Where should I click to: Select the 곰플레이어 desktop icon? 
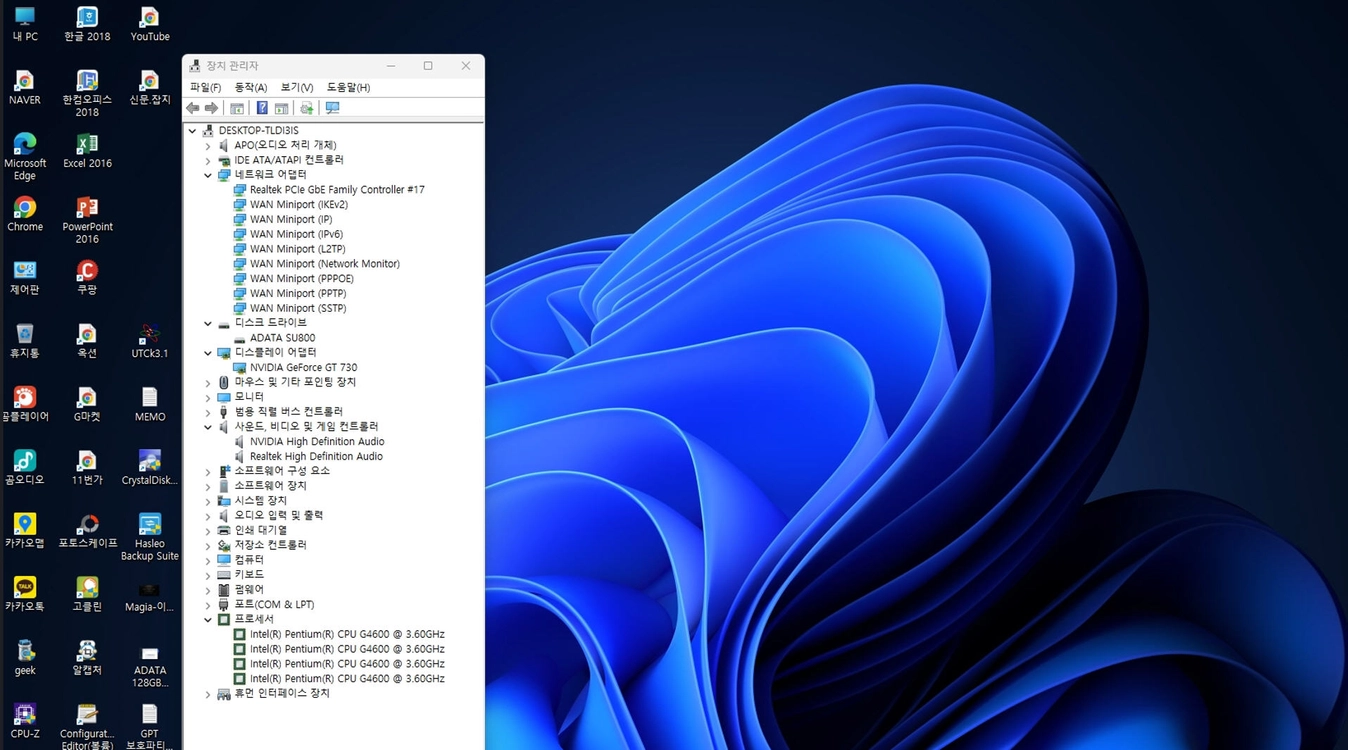click(x=25, y=404)
